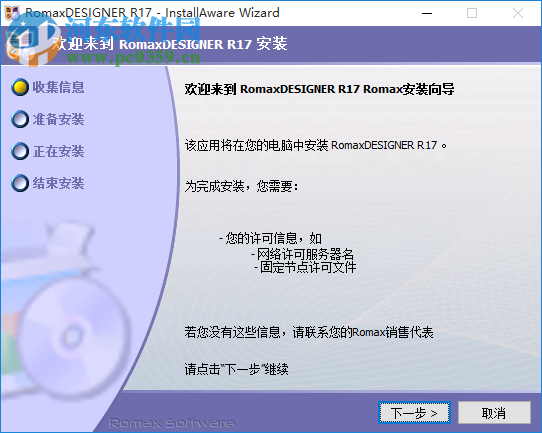Click the installer icon in title bar
This screenshot has height=433, width=542.
click(12, 13)
